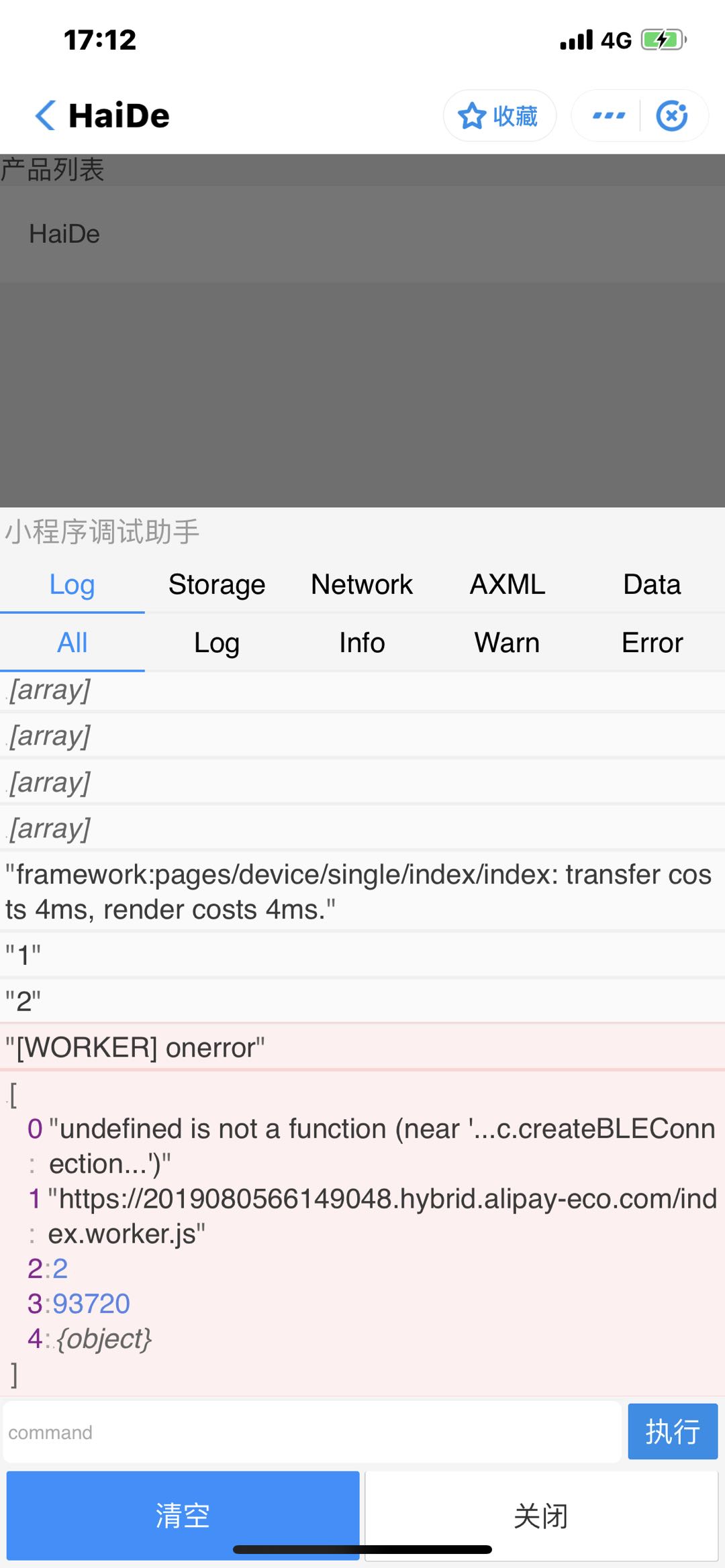725x1568 pixels.
Task: Open the Data tab
Action: [x=652, y=584]
